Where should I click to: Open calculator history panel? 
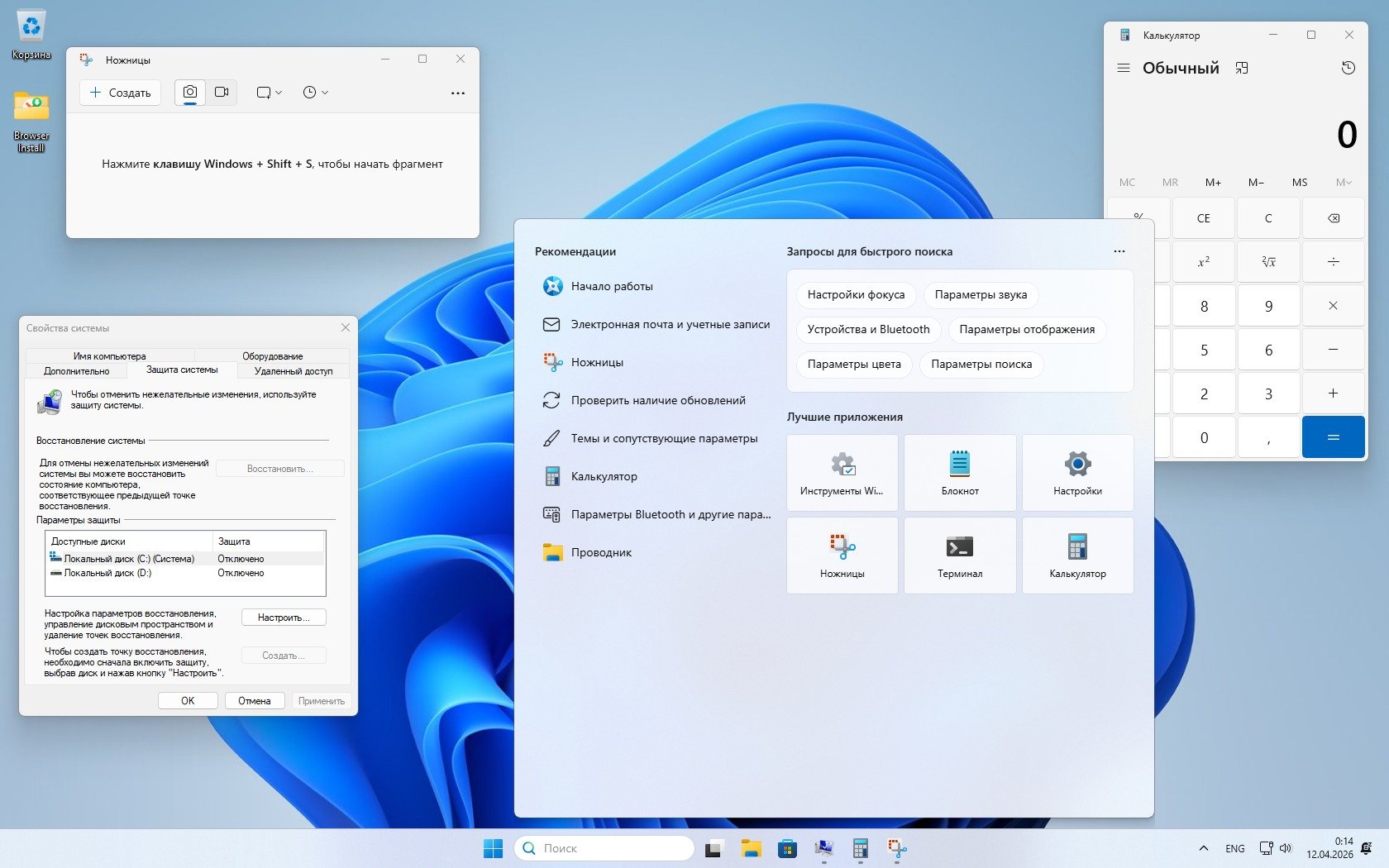pyautogui.click(x=1348, y=68)
